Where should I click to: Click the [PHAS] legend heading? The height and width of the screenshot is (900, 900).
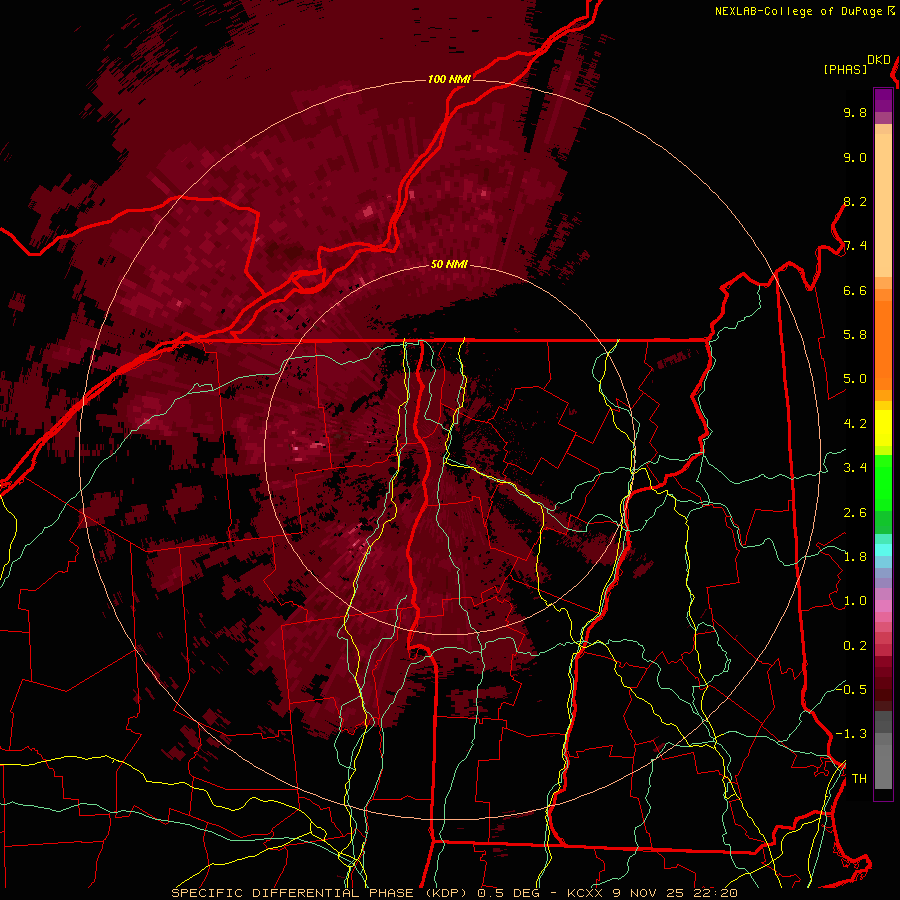click(845, 69)
